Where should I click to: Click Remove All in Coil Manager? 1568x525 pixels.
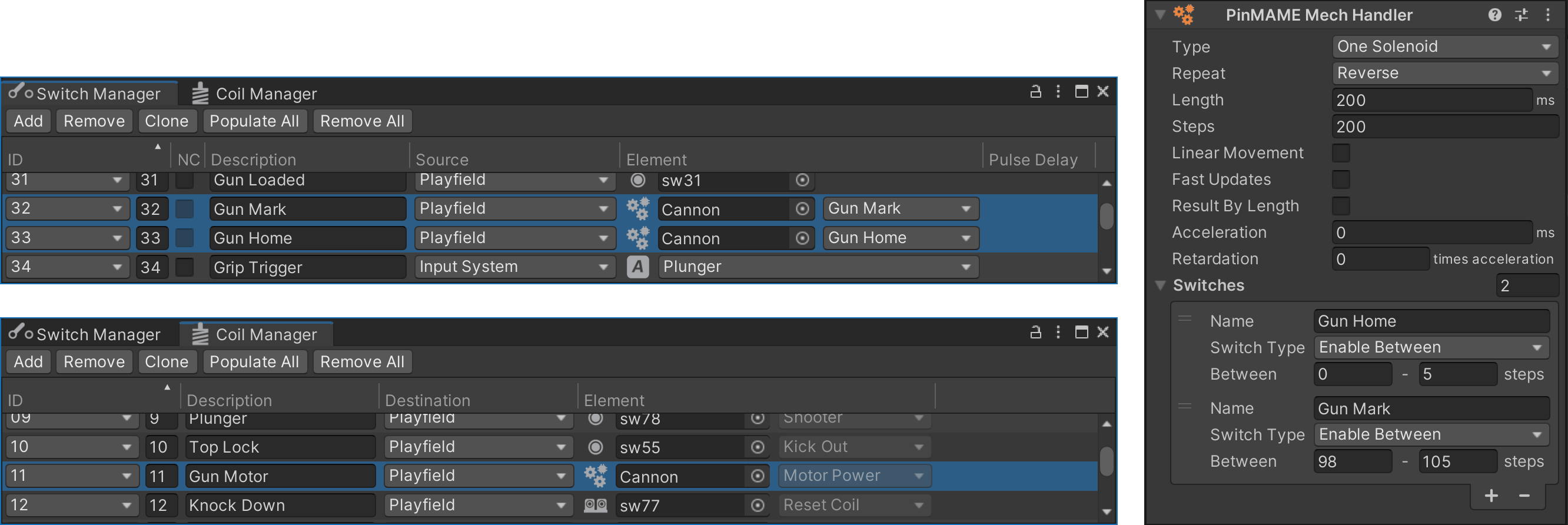[362, 362]
